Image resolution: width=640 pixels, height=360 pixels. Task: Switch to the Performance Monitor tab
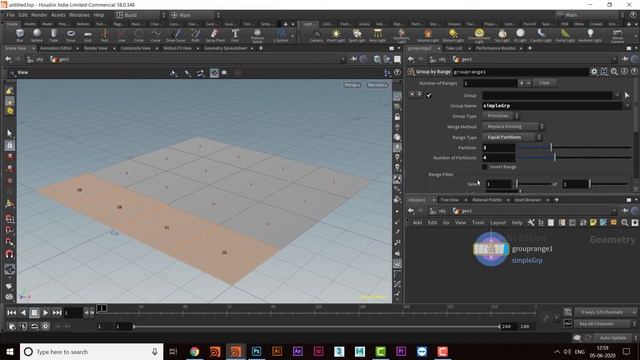click(x=496, y=49)
